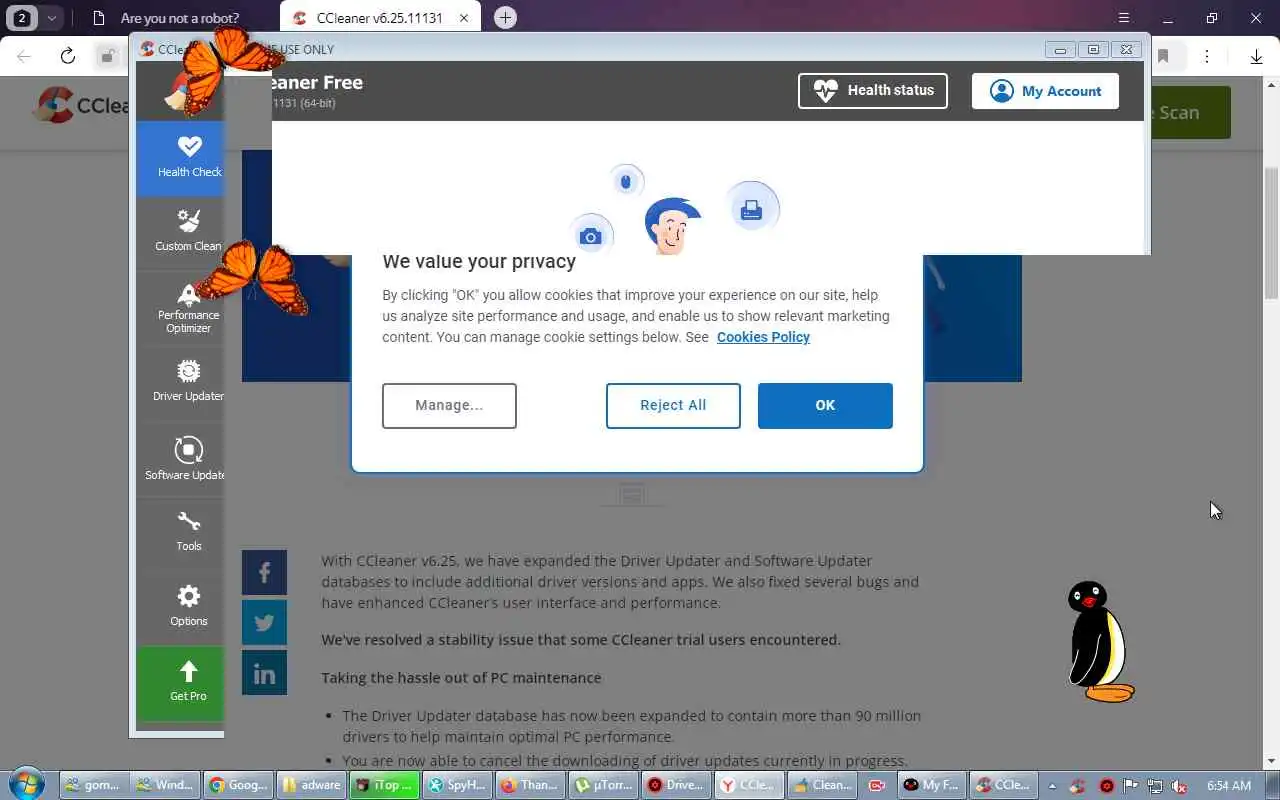Click the mouse icon in Health Check illustration
The height and width of the screenshot is (800, 1280).
(x=627, y=181)
